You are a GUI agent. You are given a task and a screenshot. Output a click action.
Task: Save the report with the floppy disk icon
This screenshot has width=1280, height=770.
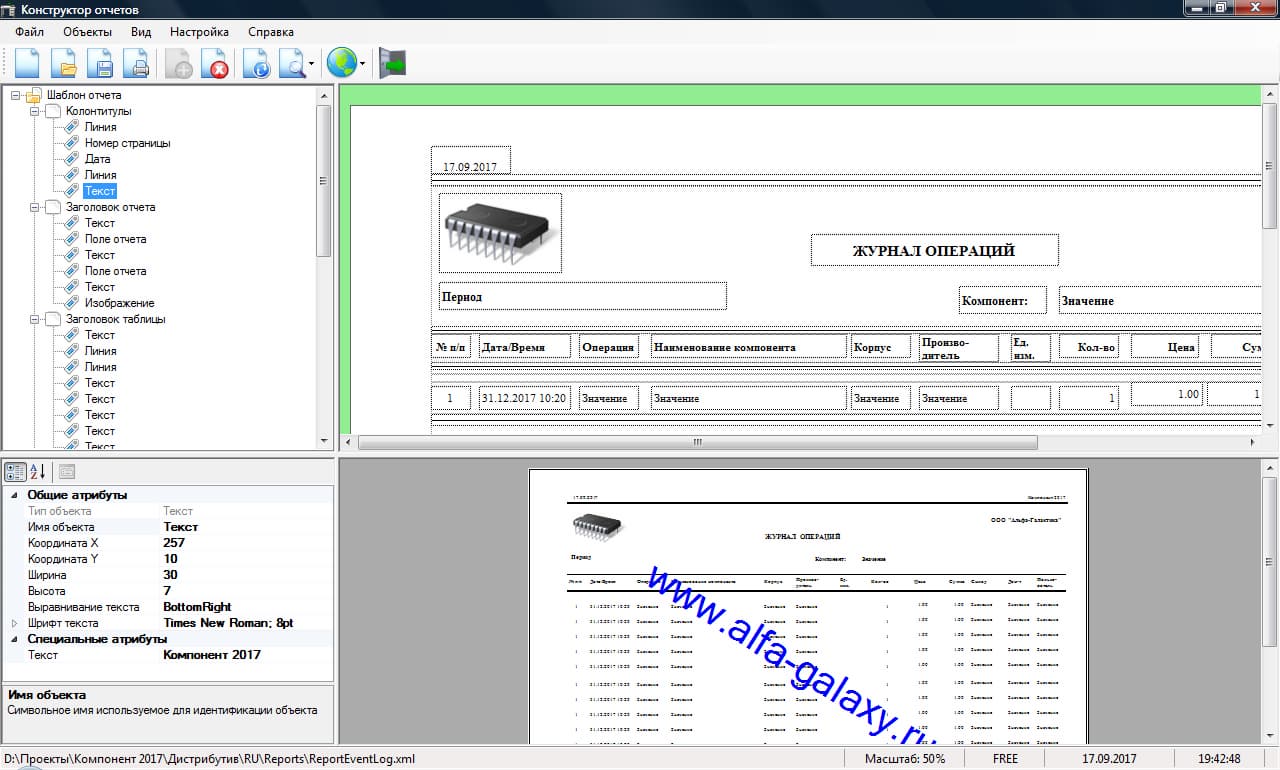(100, 64)
